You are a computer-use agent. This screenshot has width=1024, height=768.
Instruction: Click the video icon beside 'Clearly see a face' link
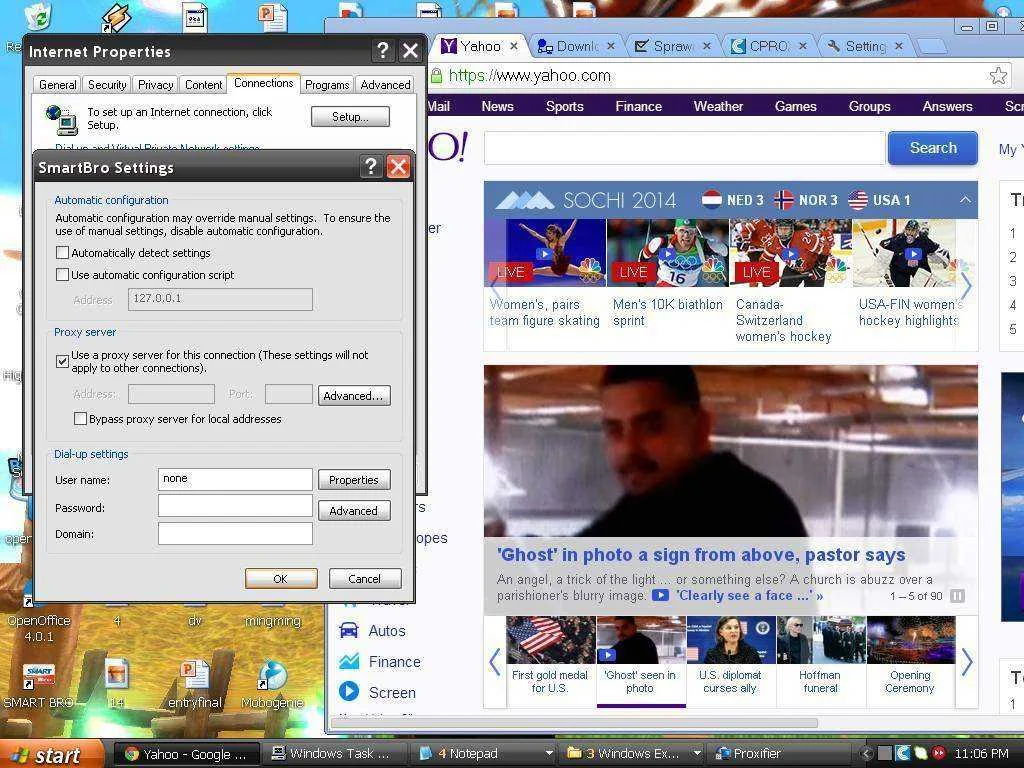[660, 596]
